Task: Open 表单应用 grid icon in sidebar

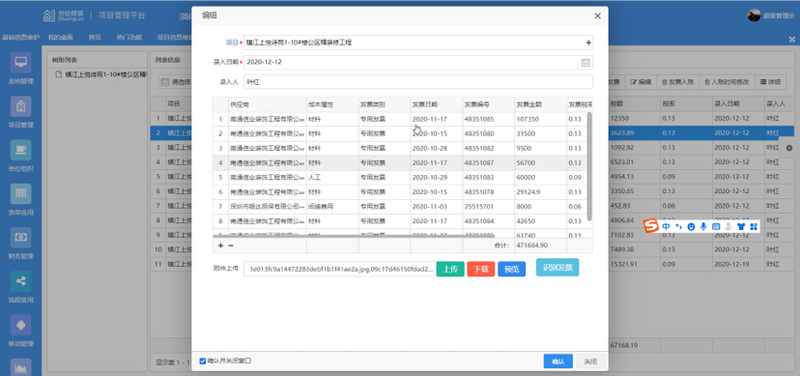Action: [21, 194]
